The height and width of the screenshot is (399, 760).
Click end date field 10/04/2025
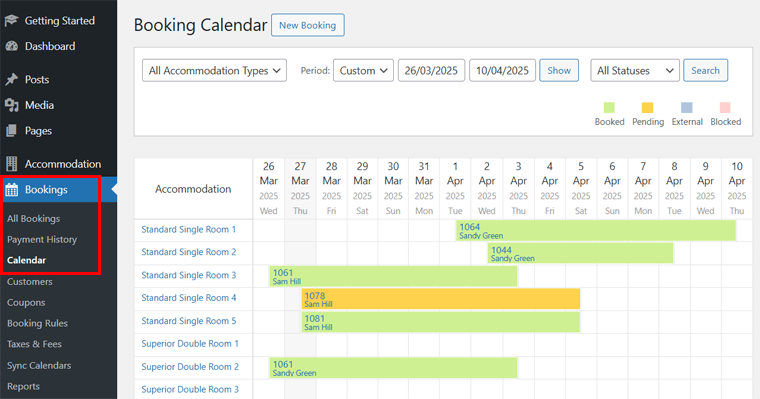pyautogui.click(x=502, y=71)
